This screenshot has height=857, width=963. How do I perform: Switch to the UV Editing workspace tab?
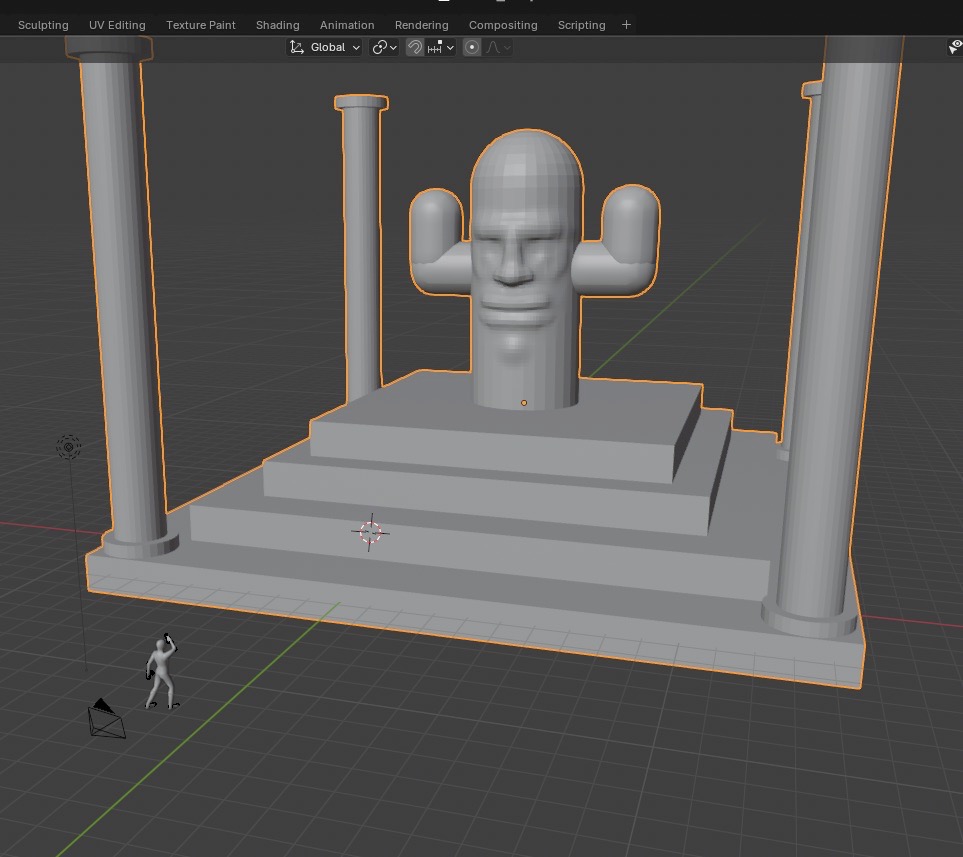coord(117,25)
